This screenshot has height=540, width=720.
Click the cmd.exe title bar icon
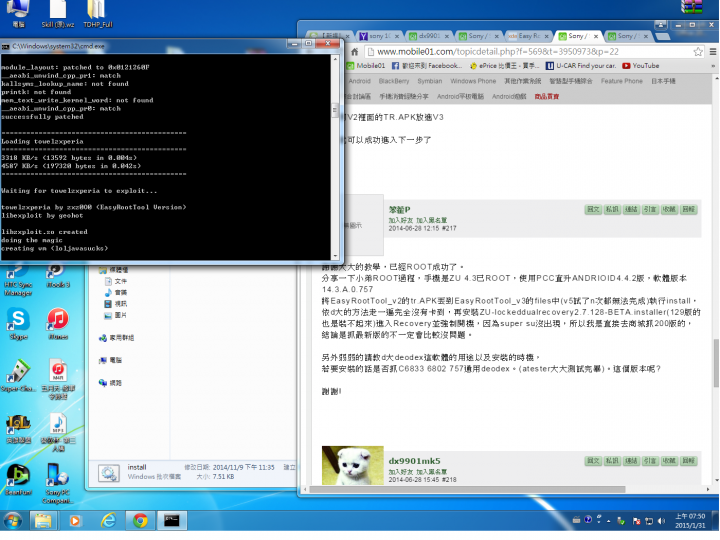click(6, 46)
